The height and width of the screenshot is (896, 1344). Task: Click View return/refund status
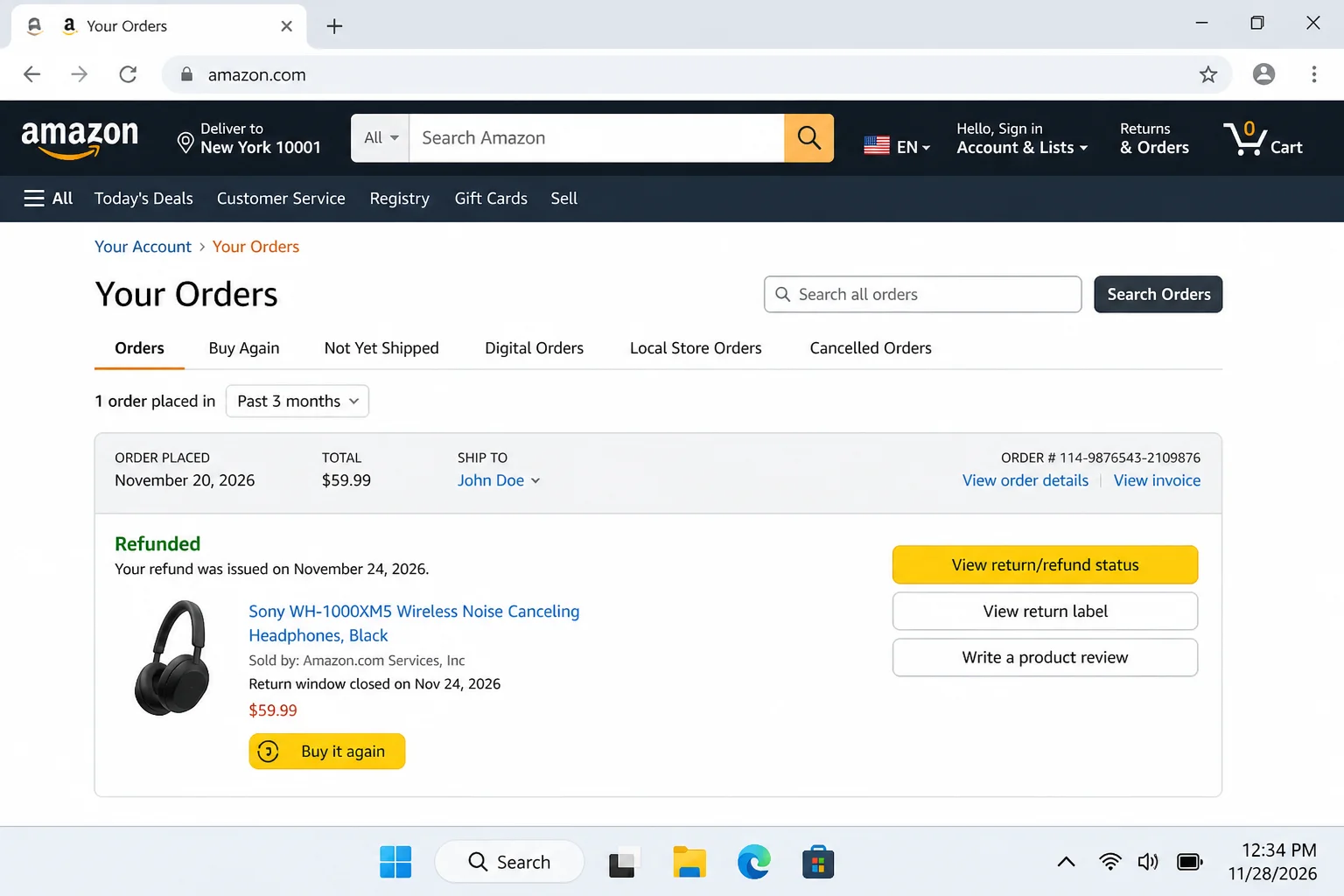pyautogui.click(x=1045, y=565)
